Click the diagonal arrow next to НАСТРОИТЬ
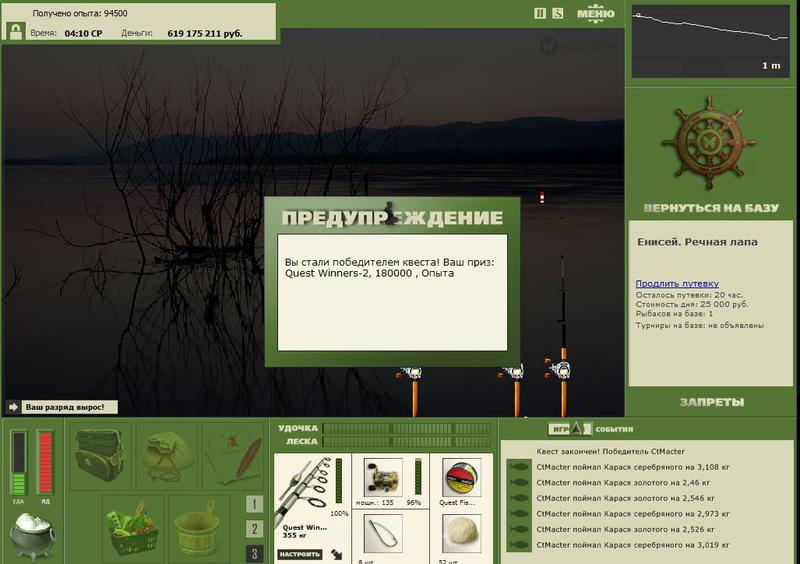This screenshot has width=800, height=564. click(x=337, y=554)
